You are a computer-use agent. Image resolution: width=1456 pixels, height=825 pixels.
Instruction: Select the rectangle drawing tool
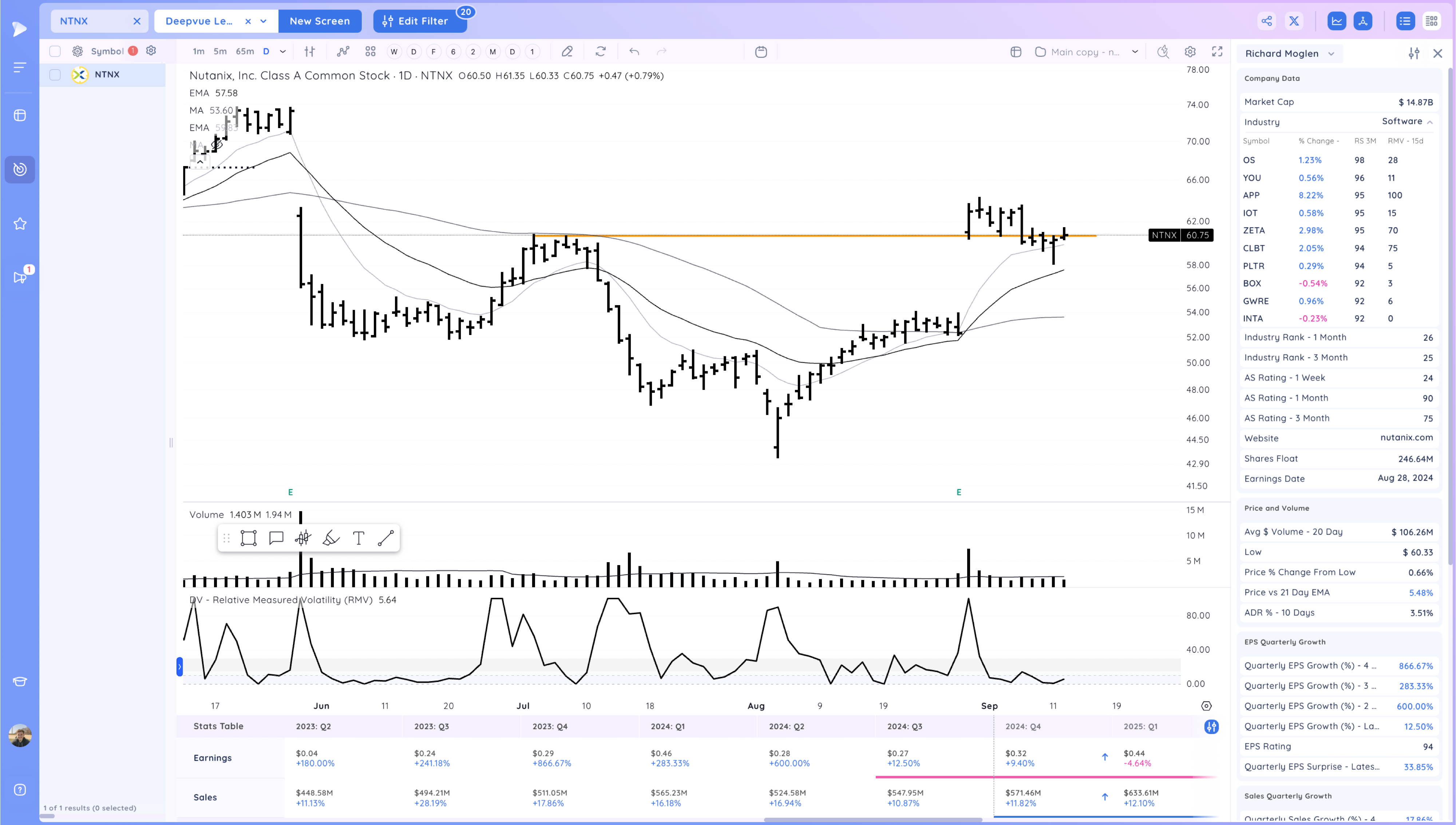click(x=248, y=538)
